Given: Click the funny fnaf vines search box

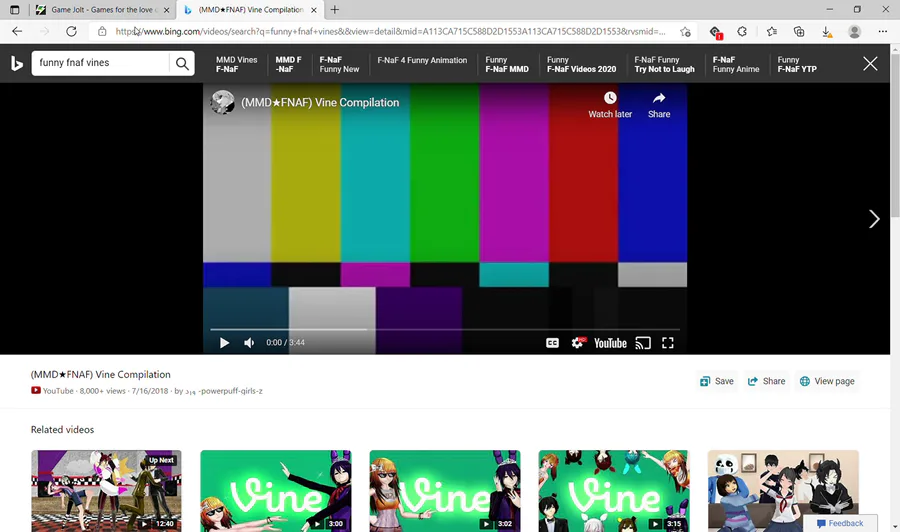Looking at the screenshot, I should [x=101, y=63].
